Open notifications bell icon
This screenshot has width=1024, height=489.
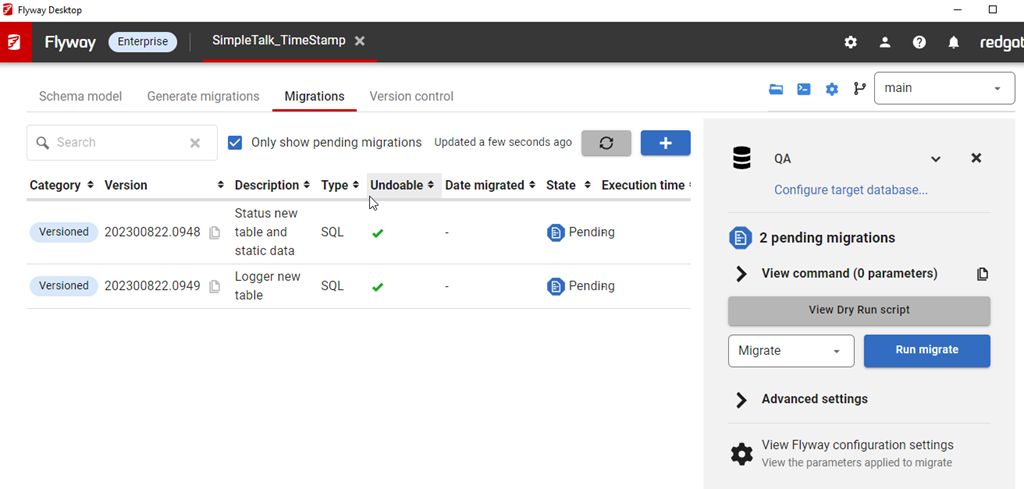coord(954,42)
